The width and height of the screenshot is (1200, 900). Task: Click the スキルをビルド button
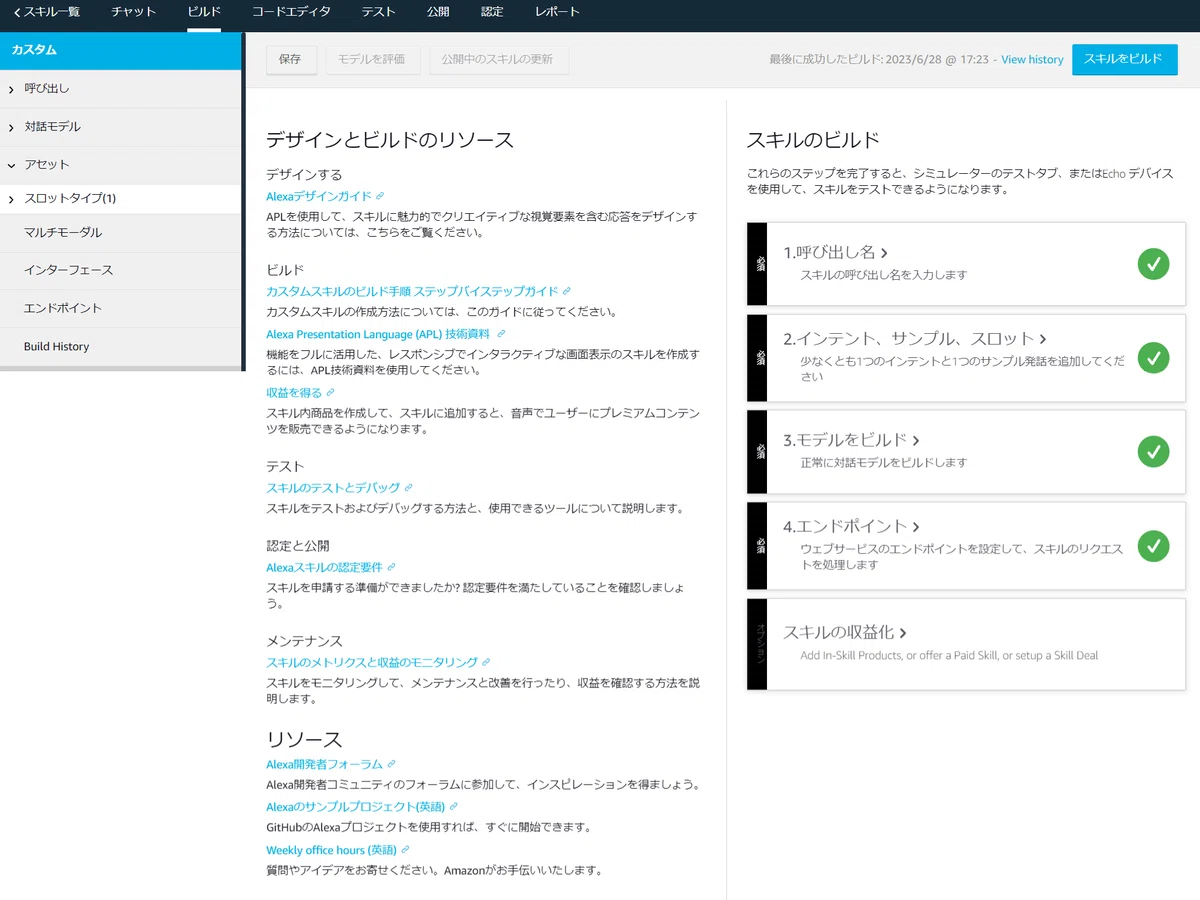(1124, 59)
